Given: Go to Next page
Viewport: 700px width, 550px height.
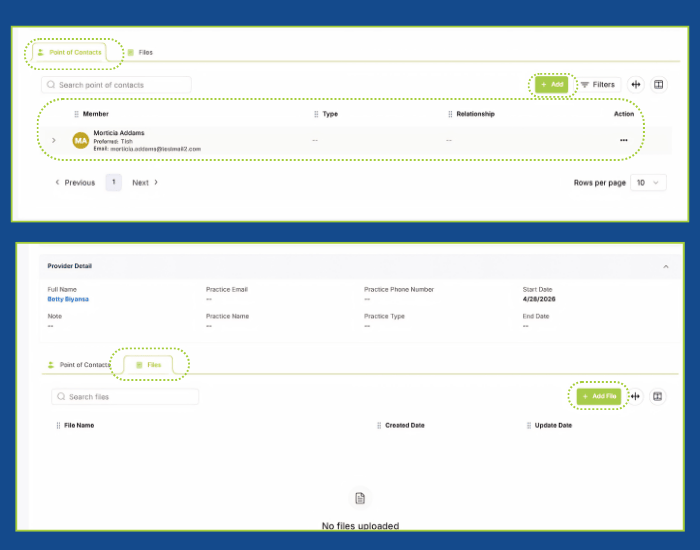Looking at the screenshot, I should point(145,183).
